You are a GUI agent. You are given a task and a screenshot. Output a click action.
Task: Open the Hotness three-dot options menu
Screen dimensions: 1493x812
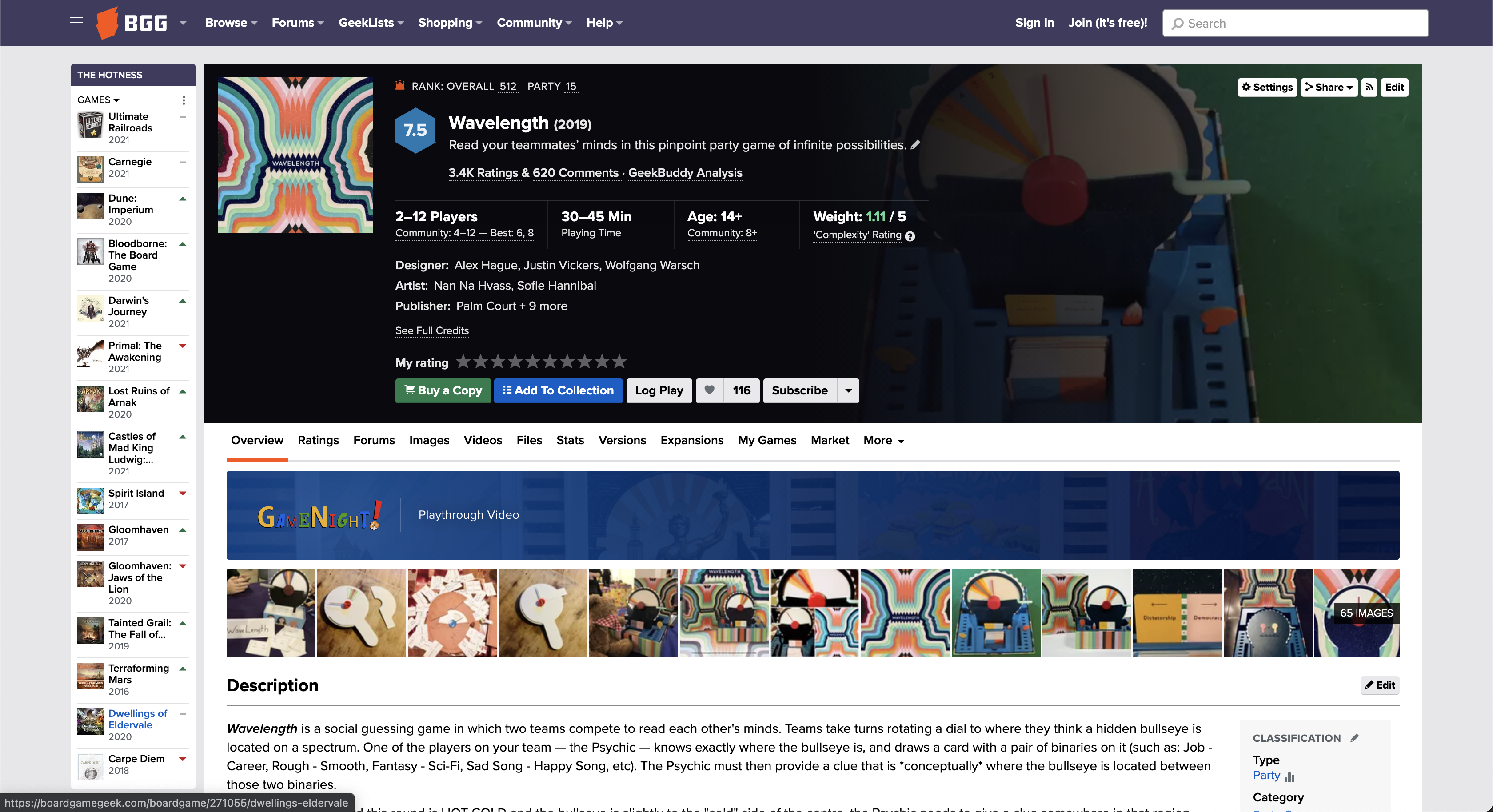(184, 100)
